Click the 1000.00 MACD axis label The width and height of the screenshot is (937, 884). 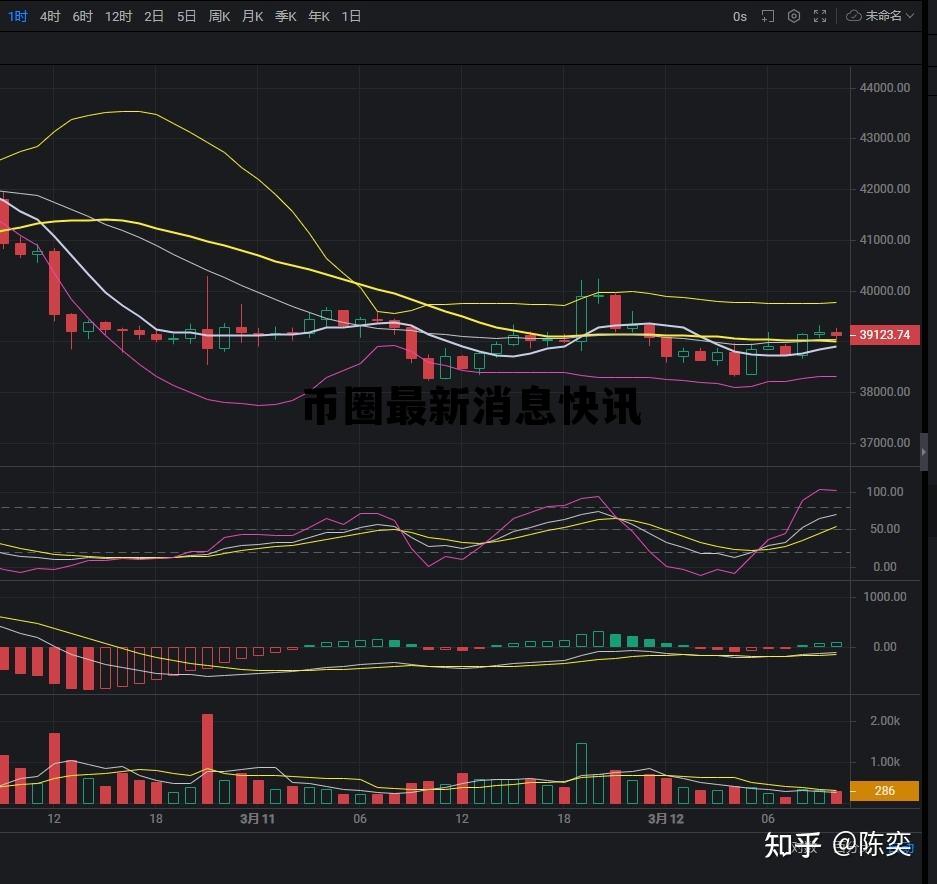[885, 597]
